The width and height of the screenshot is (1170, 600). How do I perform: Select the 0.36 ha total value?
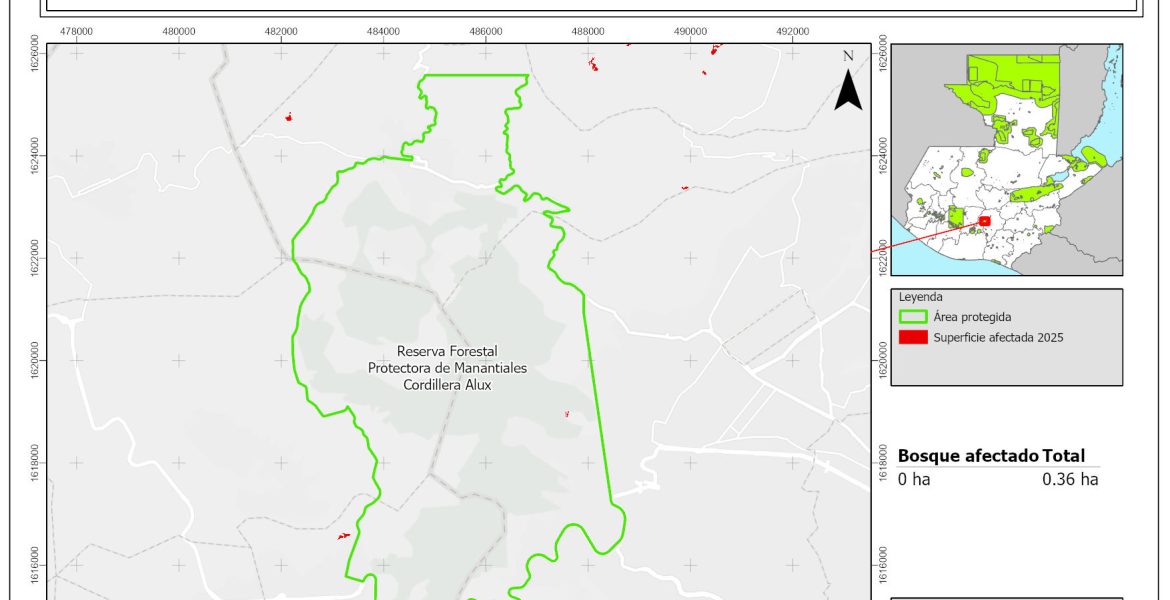click(x=1070, y=479)
